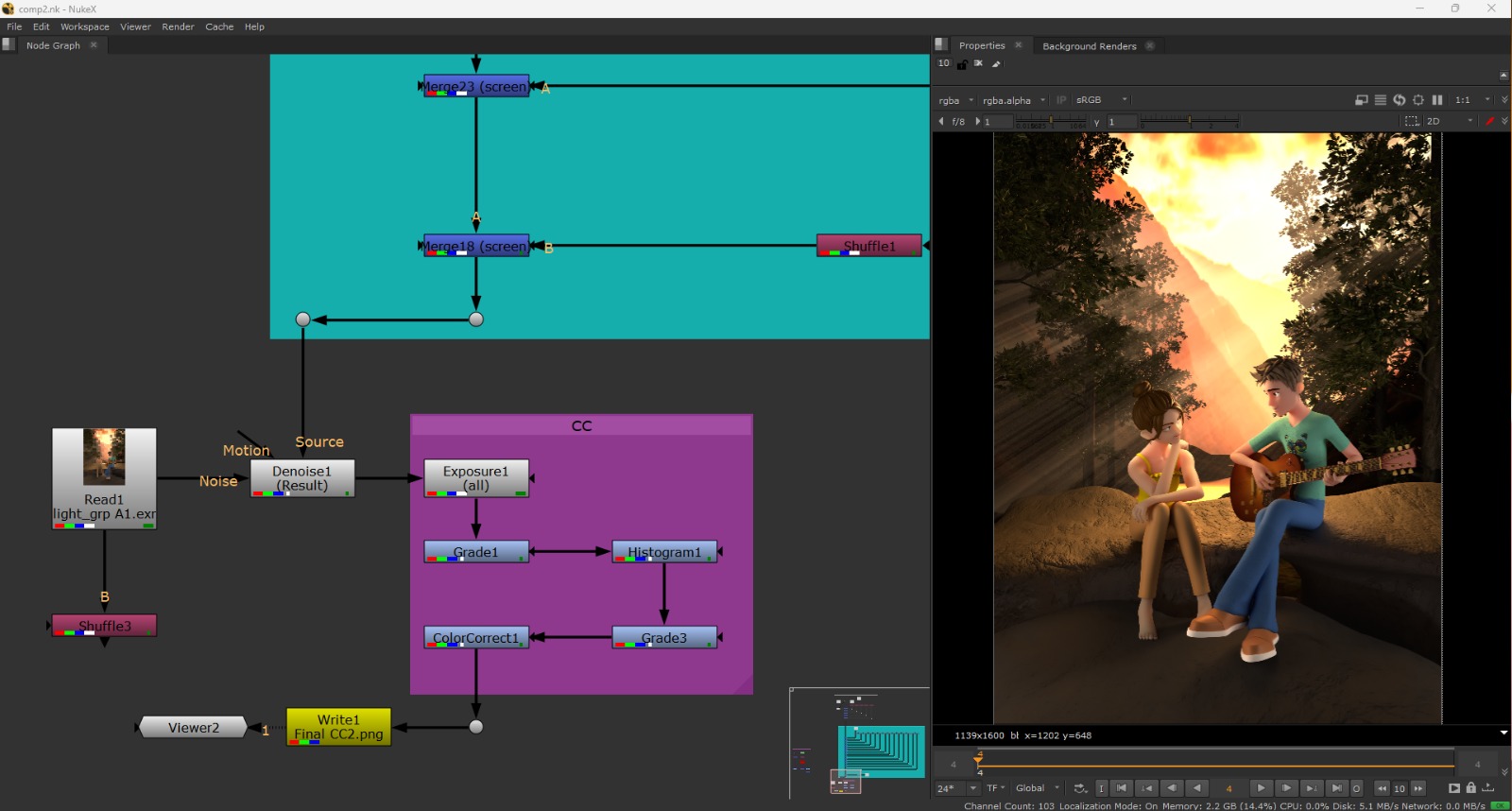Select the Denoise1 node

point(301,478)
